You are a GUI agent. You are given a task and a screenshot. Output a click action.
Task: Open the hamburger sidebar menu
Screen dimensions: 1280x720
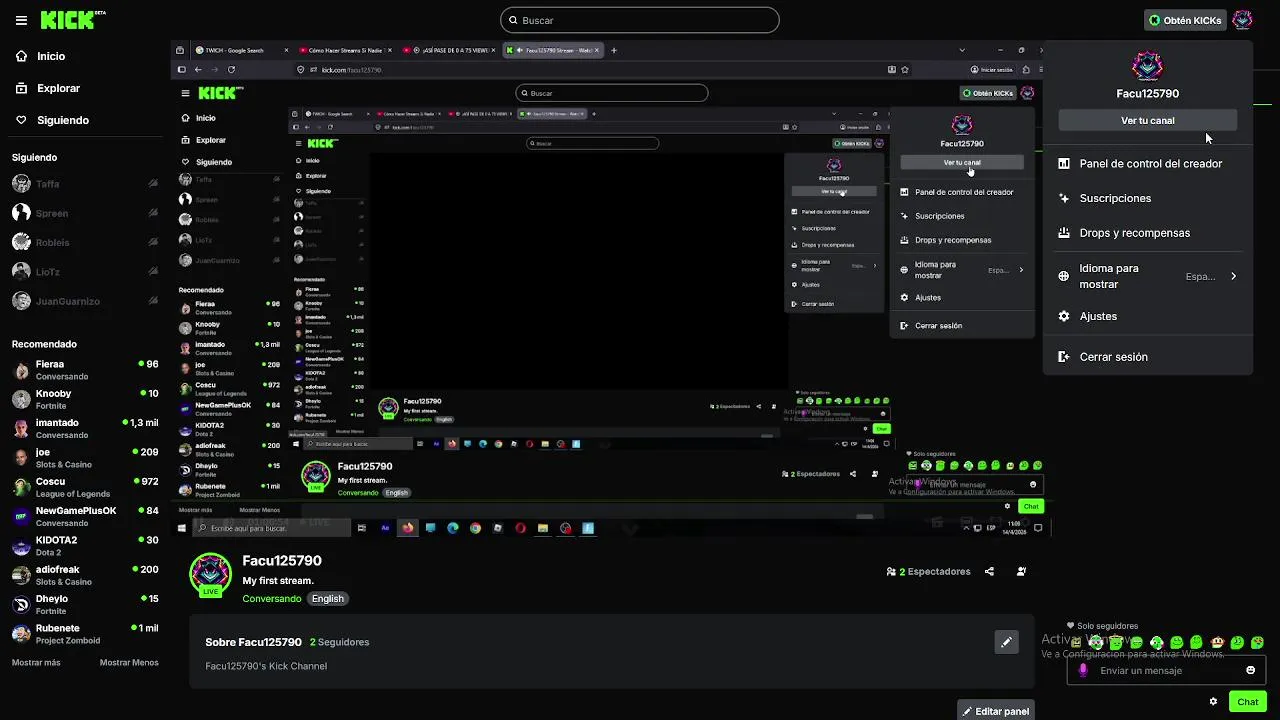tap(21, 20)
